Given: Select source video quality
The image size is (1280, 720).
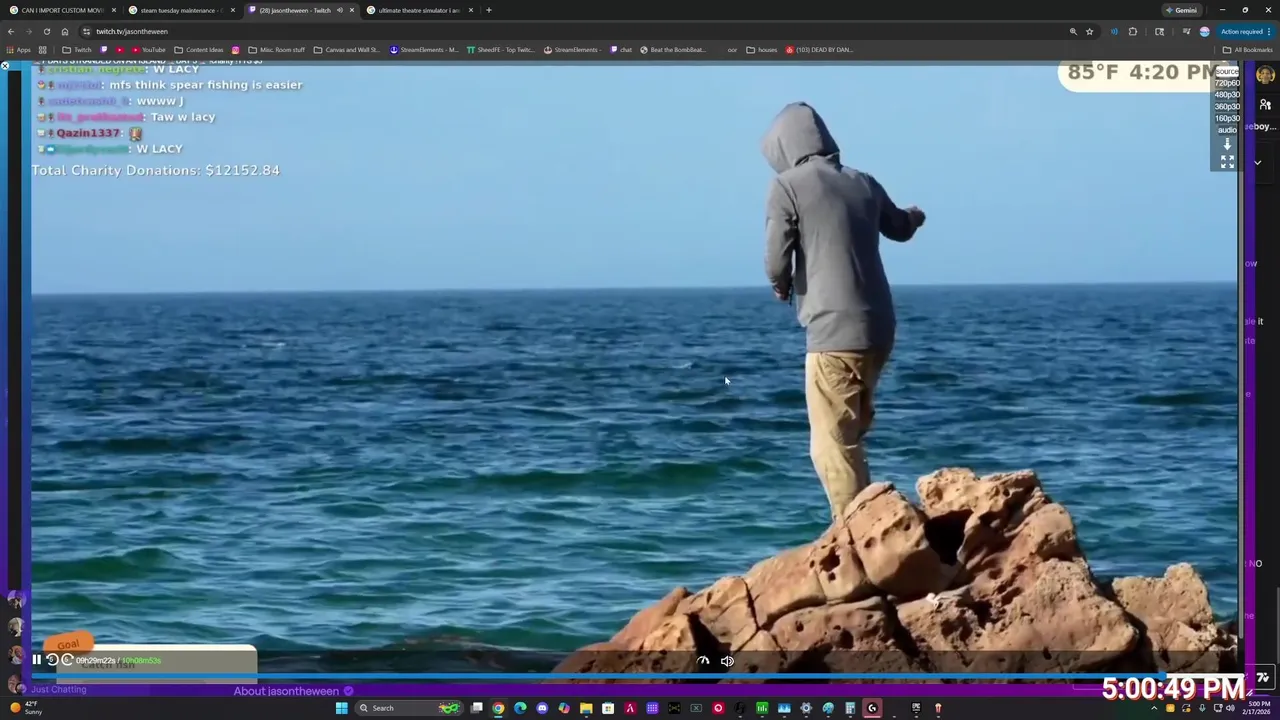Looking at the screenshot, I should 1227,72.
